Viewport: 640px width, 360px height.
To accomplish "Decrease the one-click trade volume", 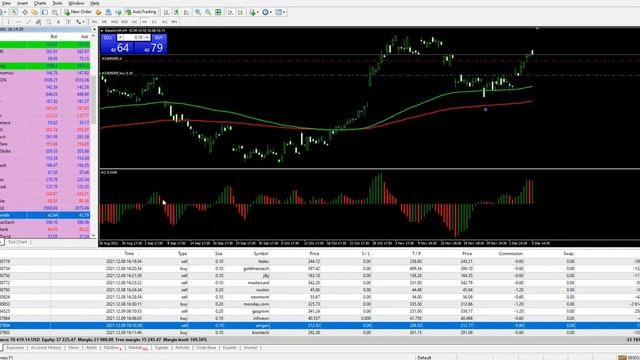I will pos(120,38).
